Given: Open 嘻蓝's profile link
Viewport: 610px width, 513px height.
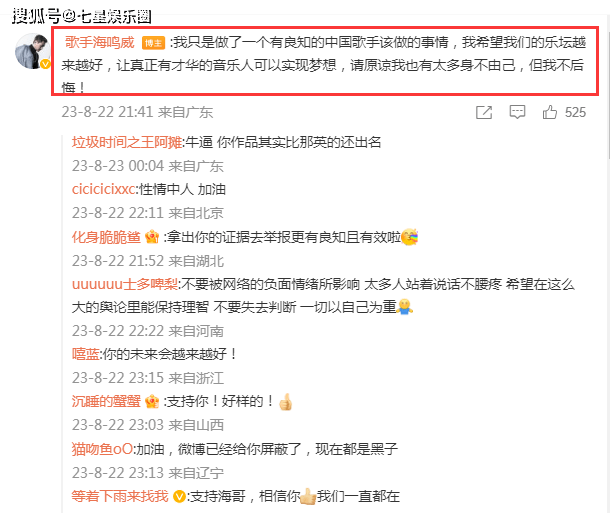Looking at the screenshot, I should click(x=86, y=354).
